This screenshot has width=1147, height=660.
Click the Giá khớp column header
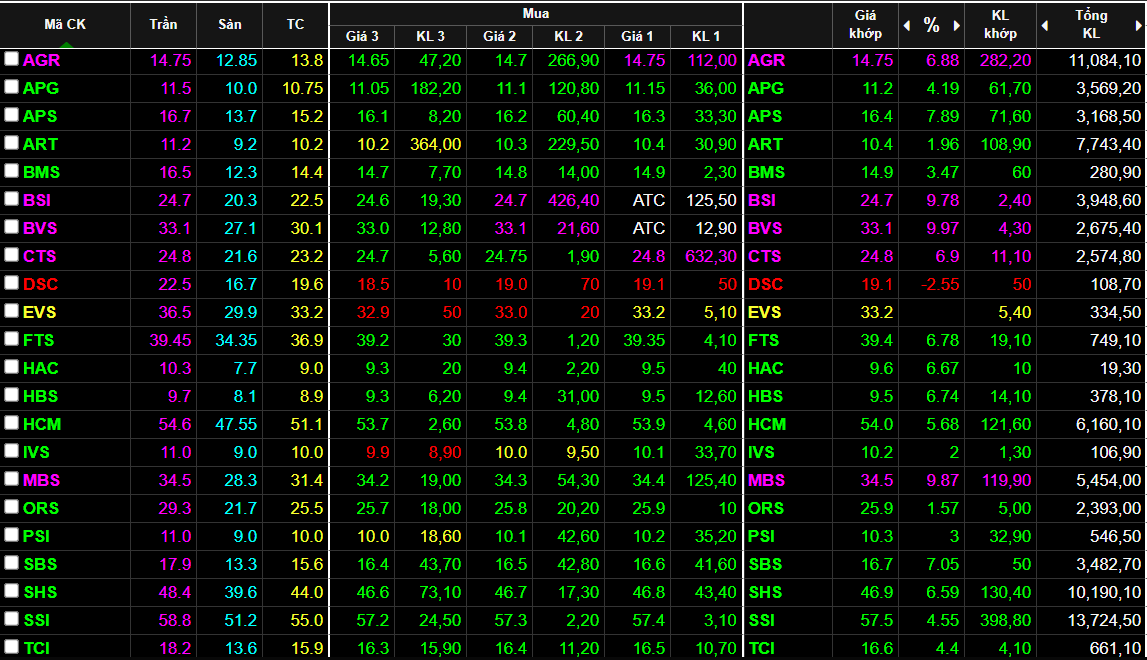pos(865,24)
